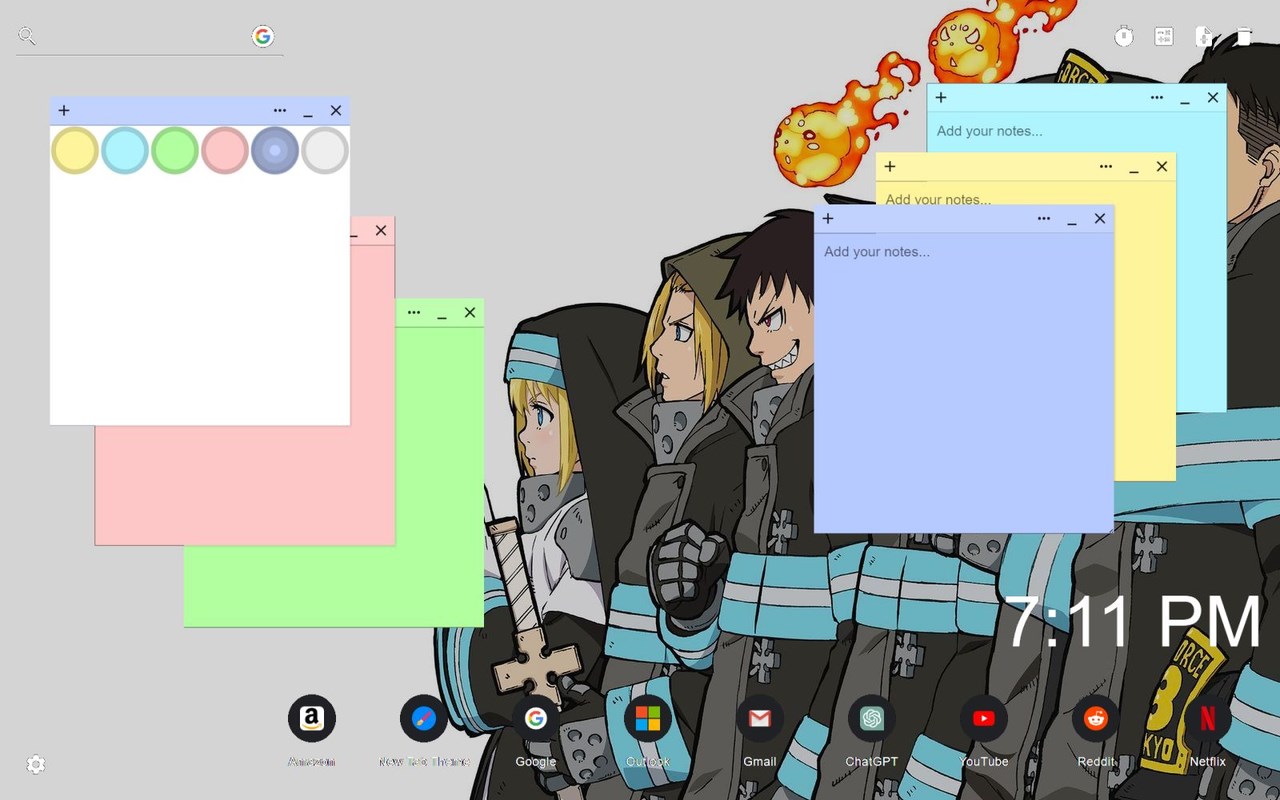Viewport: 1280px width, 800px height.
Task: Open the Reddit shortcut icon
Action: coord(1096,718)
